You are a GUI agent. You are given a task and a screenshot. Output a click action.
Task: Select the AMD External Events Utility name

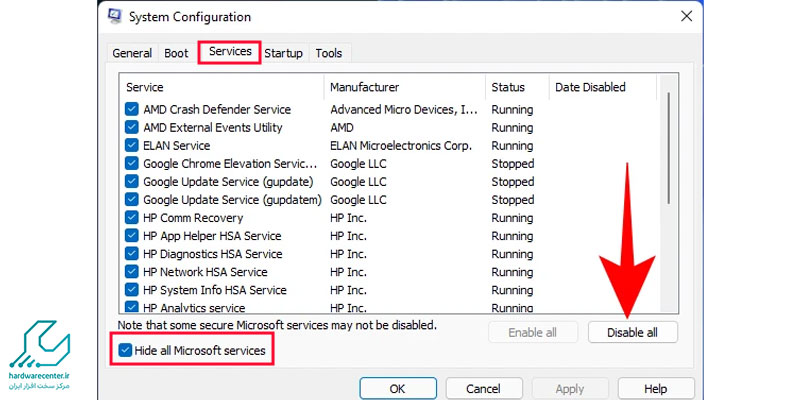(213, 128)
